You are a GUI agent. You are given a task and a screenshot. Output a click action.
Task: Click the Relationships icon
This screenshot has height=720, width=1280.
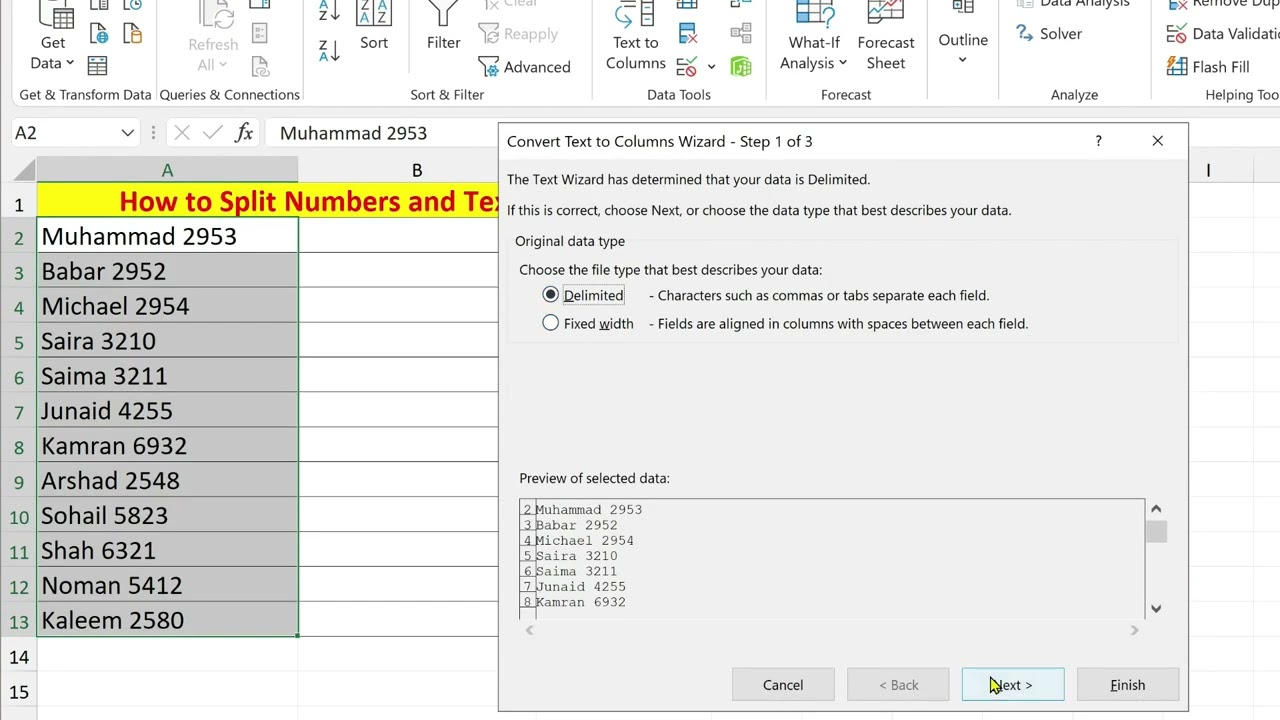click(x=741, y=34)
